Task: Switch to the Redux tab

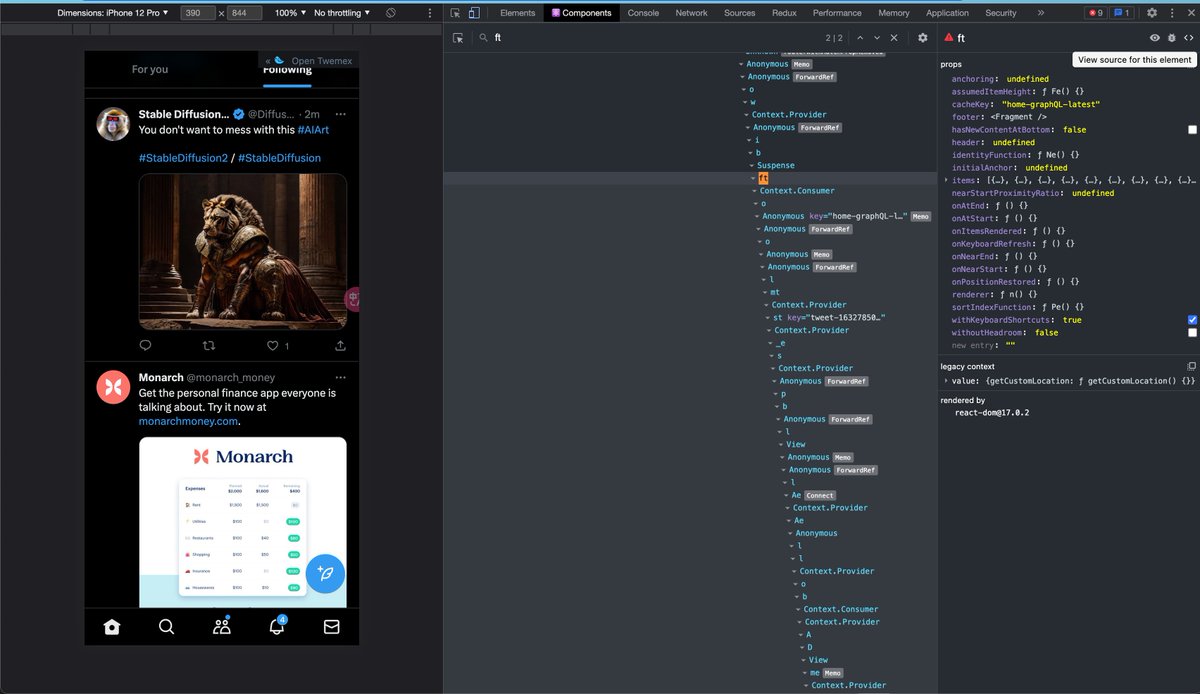Action: click(x=785, y=13)
